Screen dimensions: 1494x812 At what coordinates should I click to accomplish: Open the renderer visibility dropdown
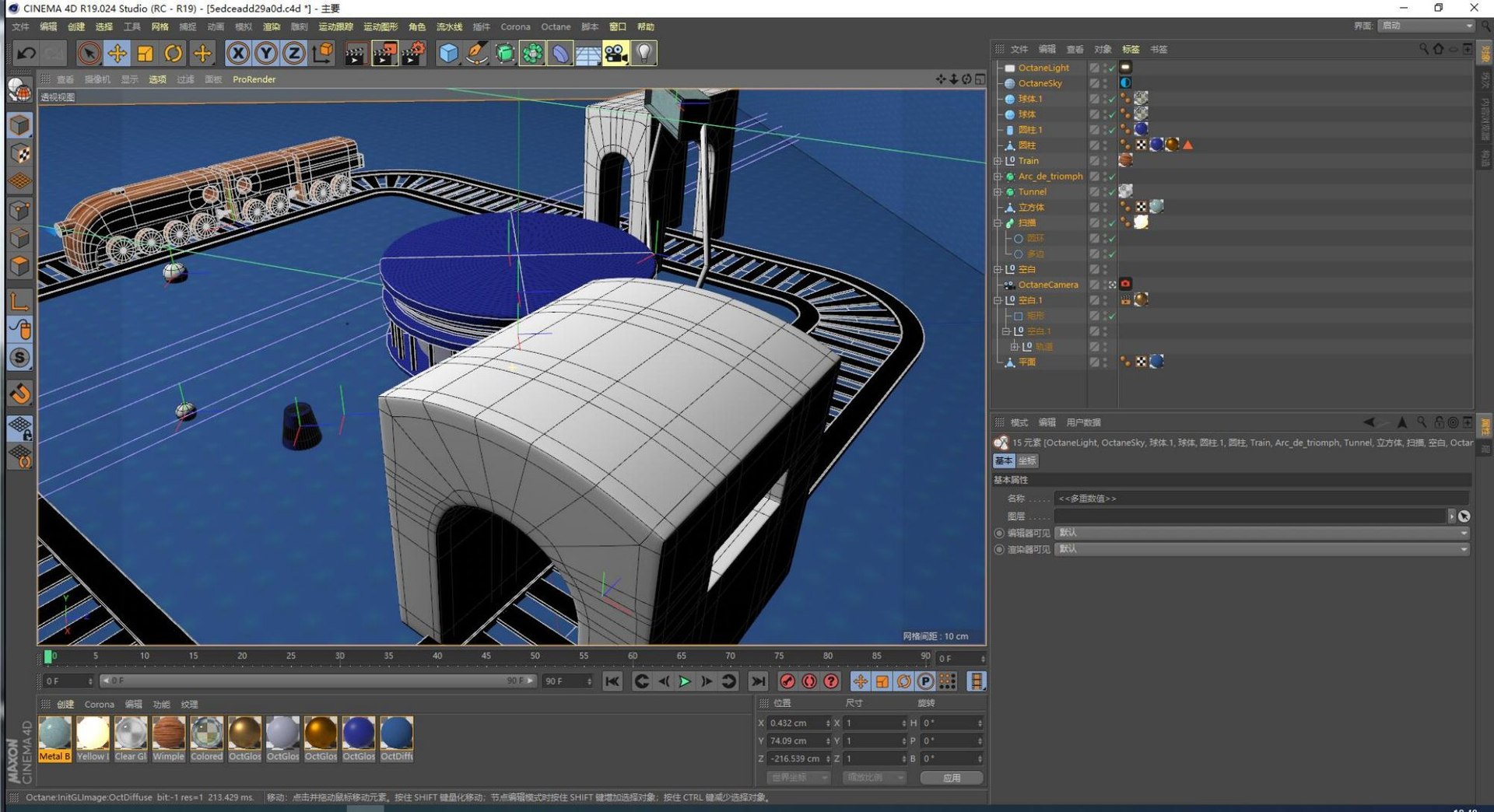coord(1261,549)
